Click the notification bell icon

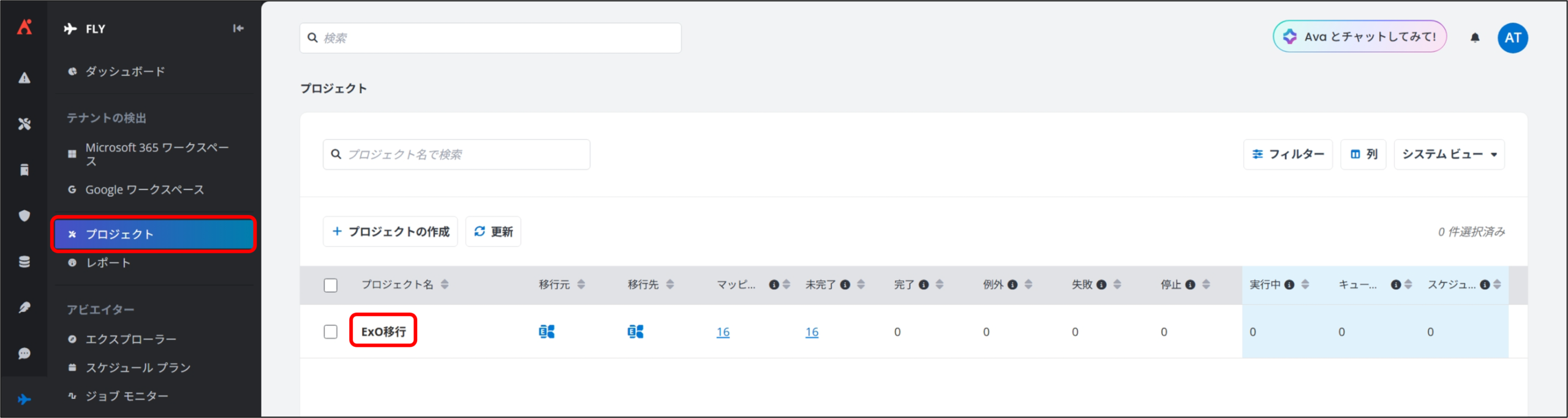tap(1475, 37)
